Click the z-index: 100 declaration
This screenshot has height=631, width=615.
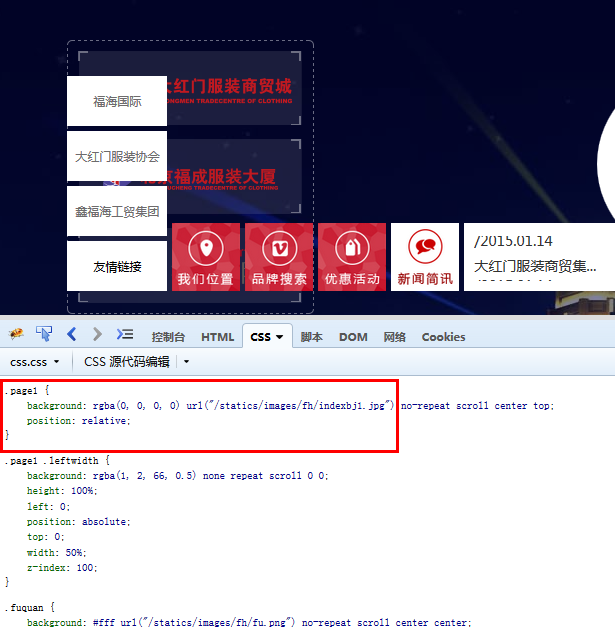pyautogui.click(x=62, y=568)
